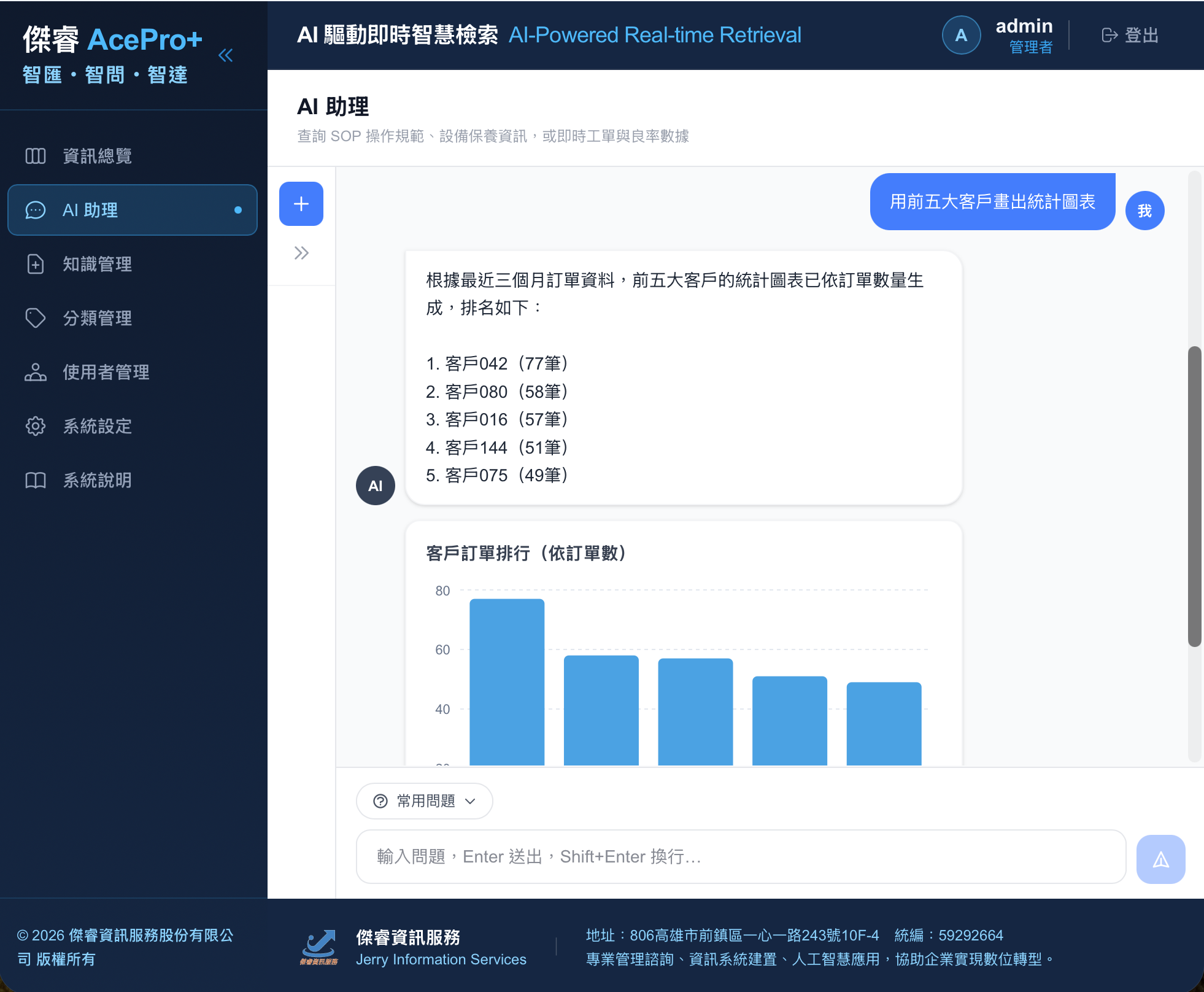Click the 智匯・智問・智達 slogan
1204x992 pixels.
coord(105,75)
